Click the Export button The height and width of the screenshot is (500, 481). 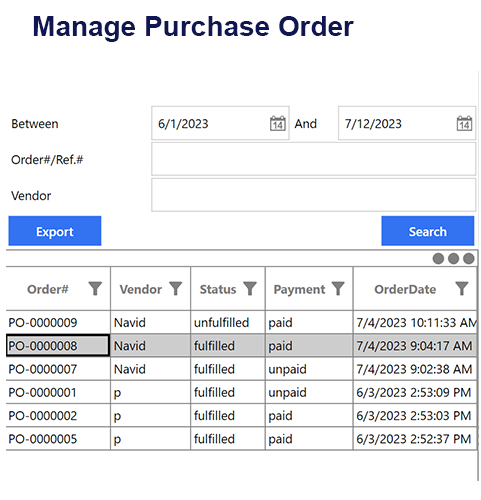pyautogui.click(x=55, y=231)
